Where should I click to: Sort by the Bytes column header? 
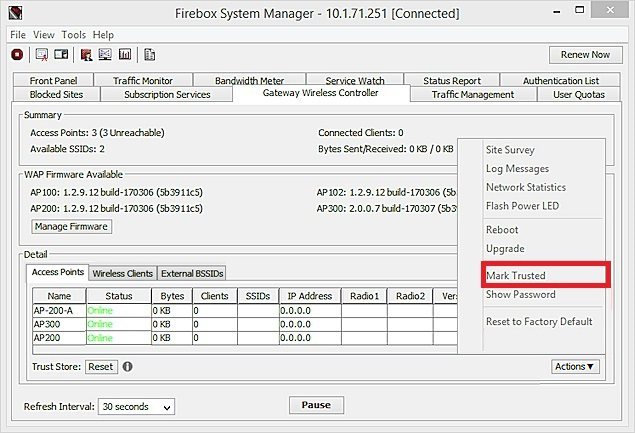pyautogui.click(x=172, y=296)
